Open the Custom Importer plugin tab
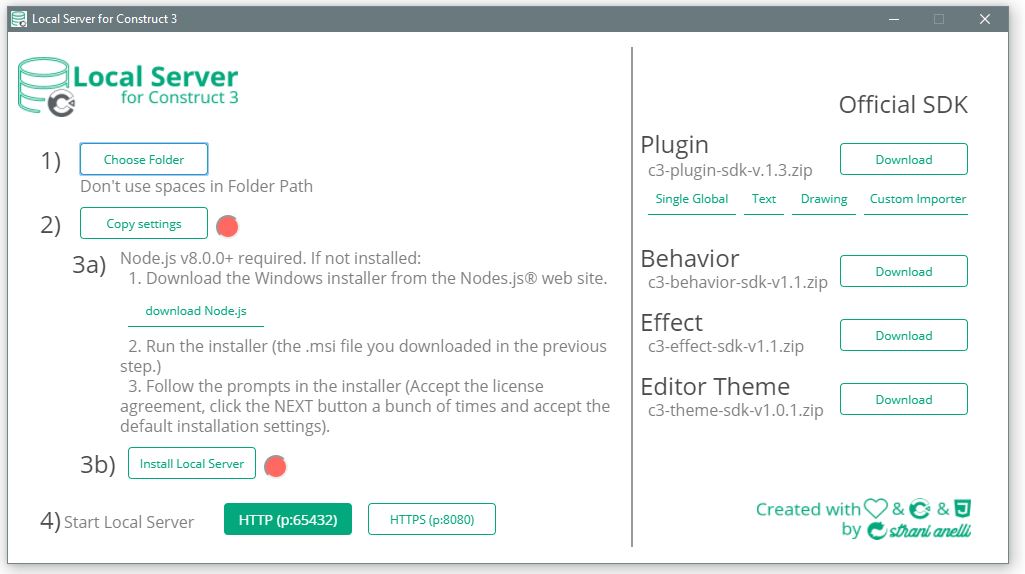1025x574 pixels. 917,199
